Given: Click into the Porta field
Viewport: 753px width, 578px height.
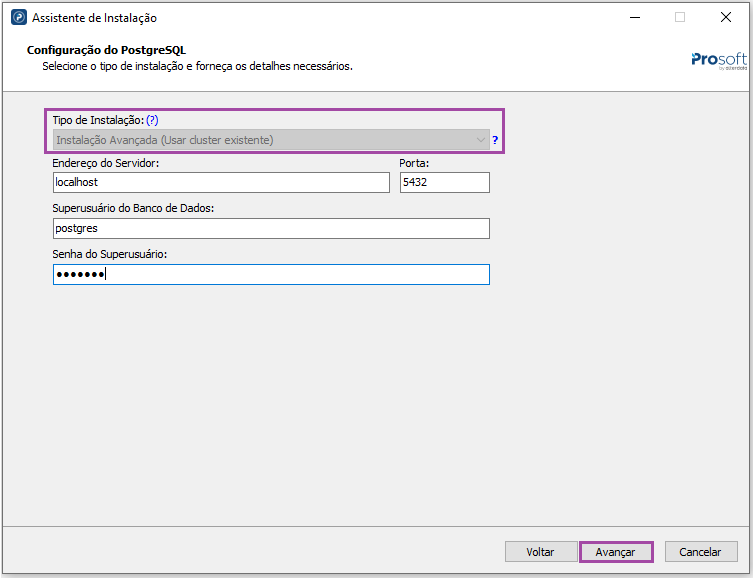Looking at the screenshot, I should pos(444,182).
